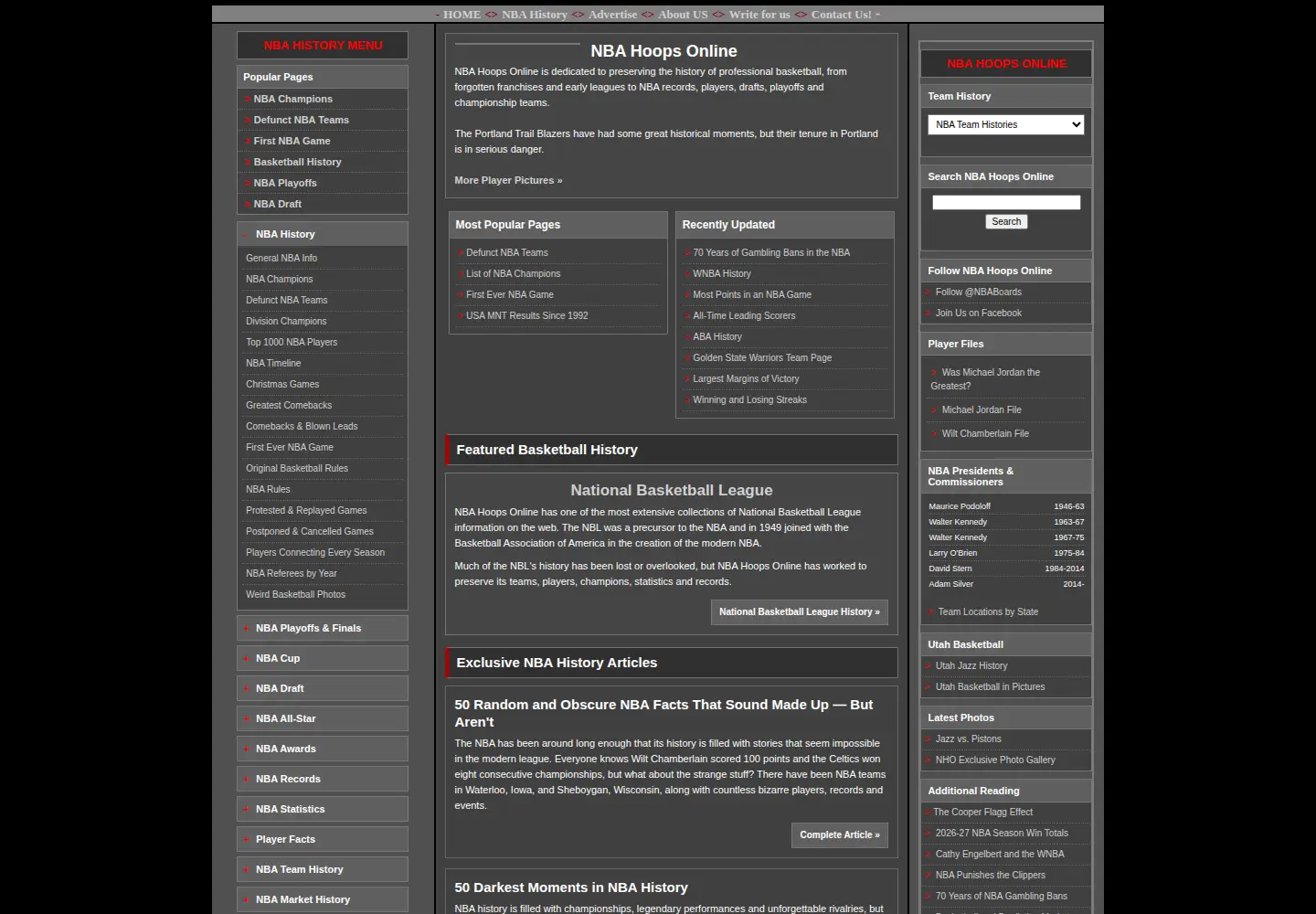This screenshot has width=1316, height=914.
Task: Open the Christmas Games link
Action: [x=282, y=384]
